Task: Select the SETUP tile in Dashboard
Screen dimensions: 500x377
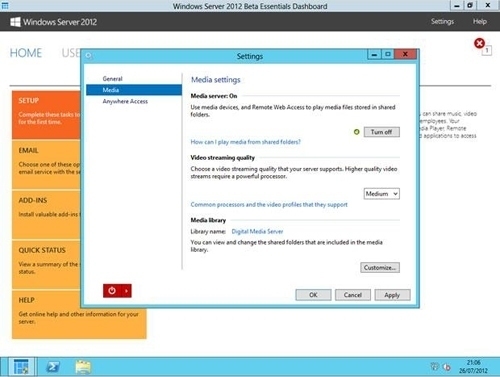Action: (46, 115)
